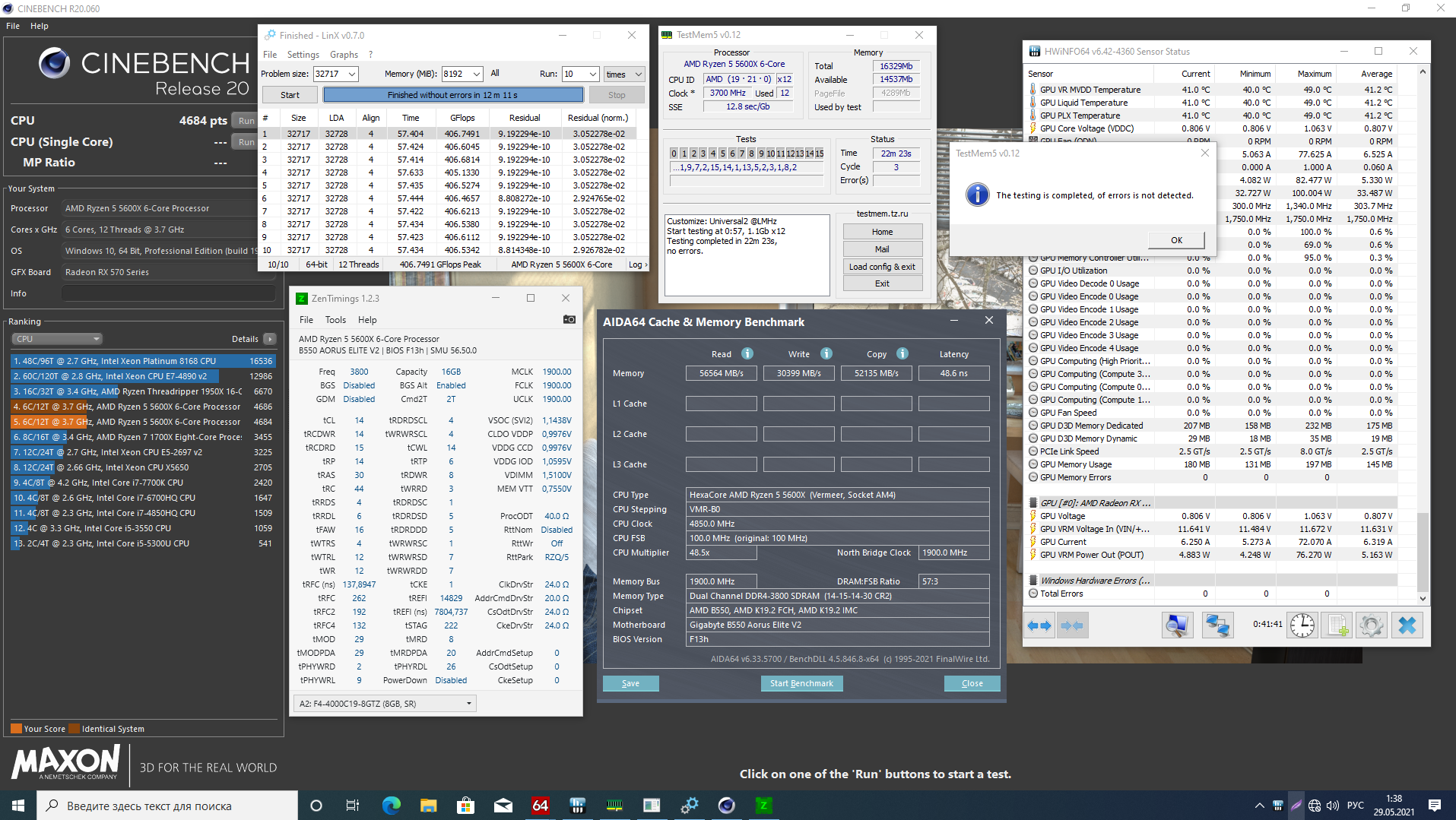
Task: Click HWiNFO network computers icon
Action: [1217, 625]
